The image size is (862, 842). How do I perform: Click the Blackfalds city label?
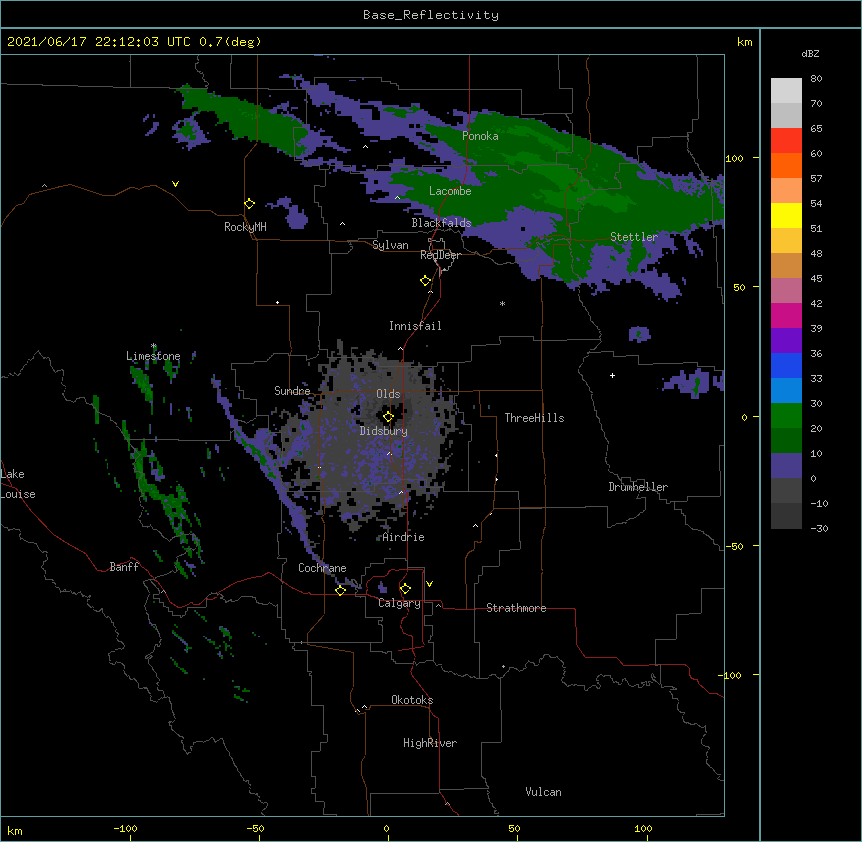pyautogui.click(x=441, y=223)
